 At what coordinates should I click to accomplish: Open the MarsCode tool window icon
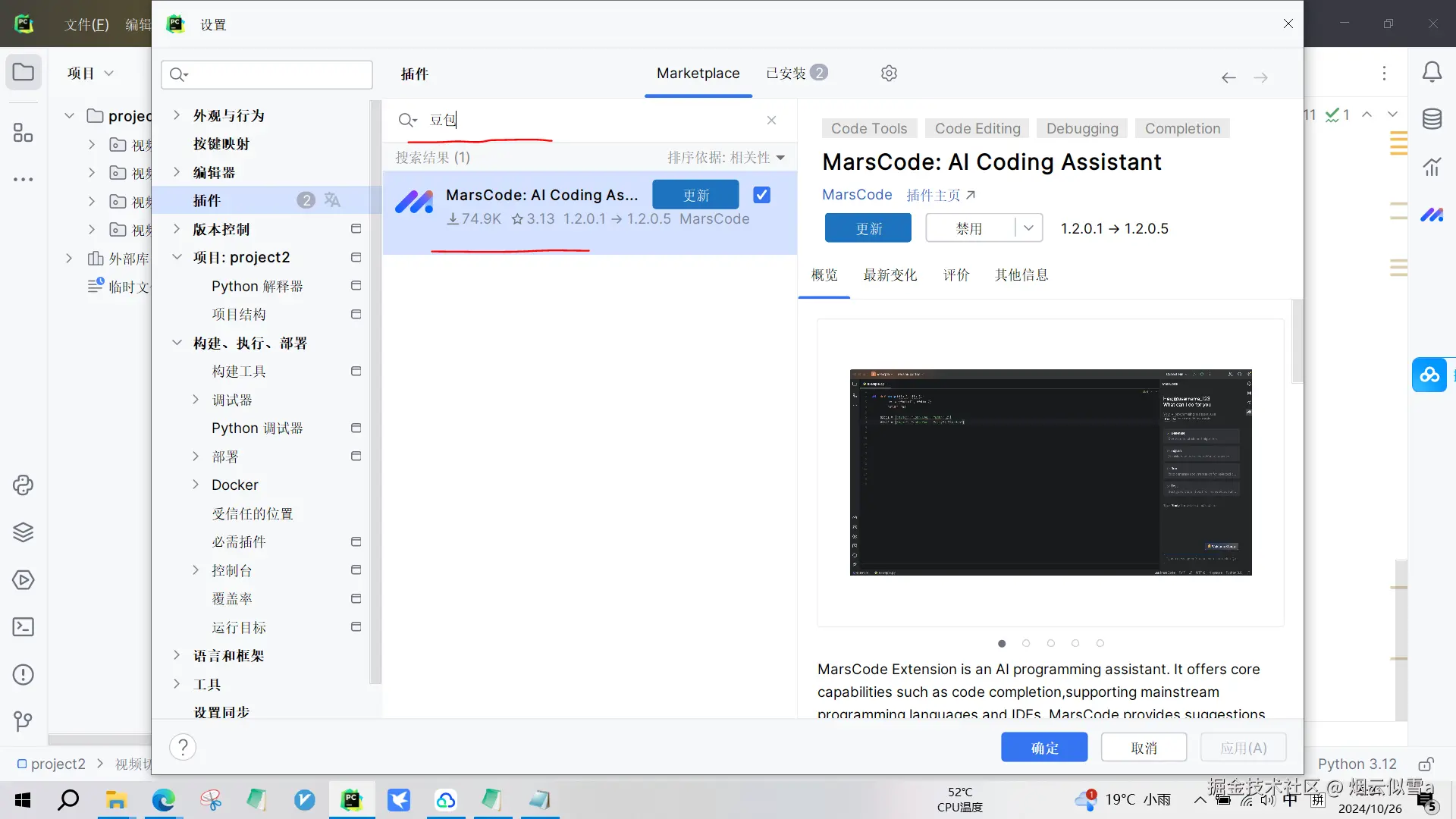click(1431, 215)
